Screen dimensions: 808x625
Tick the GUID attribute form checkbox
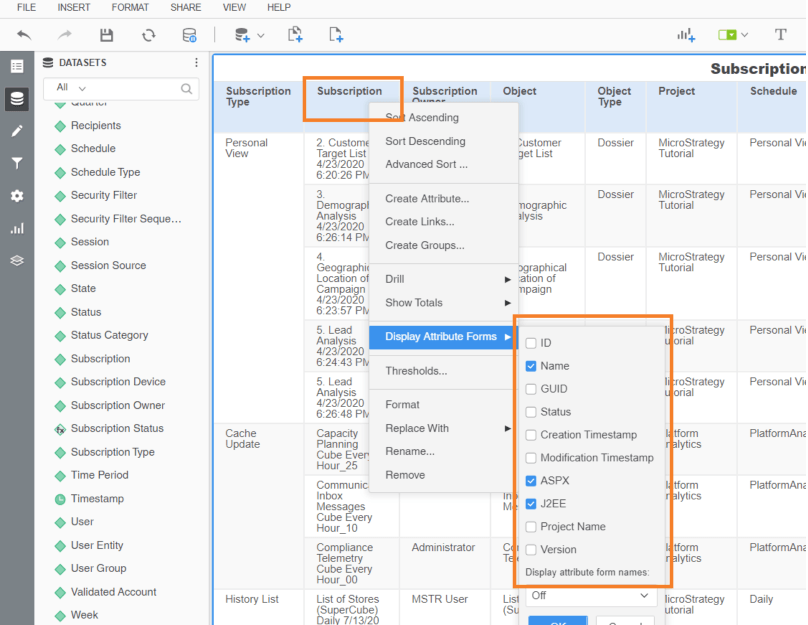click(531, 389)
